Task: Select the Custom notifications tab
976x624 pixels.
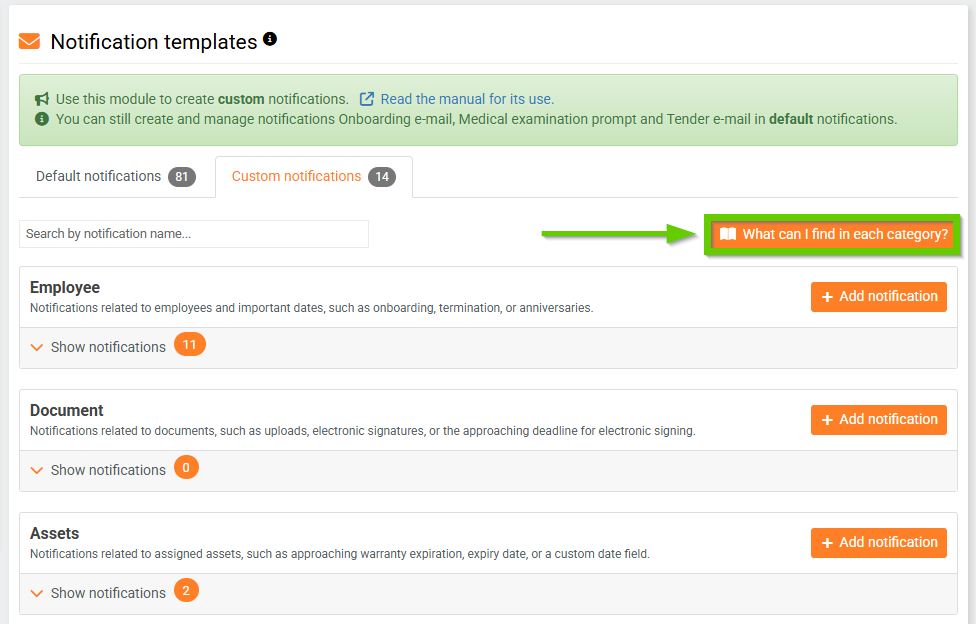Action: tap(296, 176)
